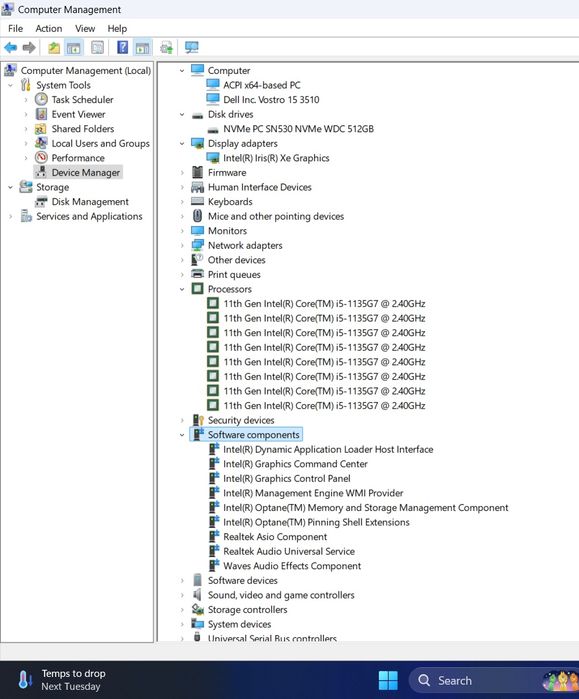Toggle Show/Hide Console Tree toolbar icon
The image size is (579, 699).
point(74,47)
